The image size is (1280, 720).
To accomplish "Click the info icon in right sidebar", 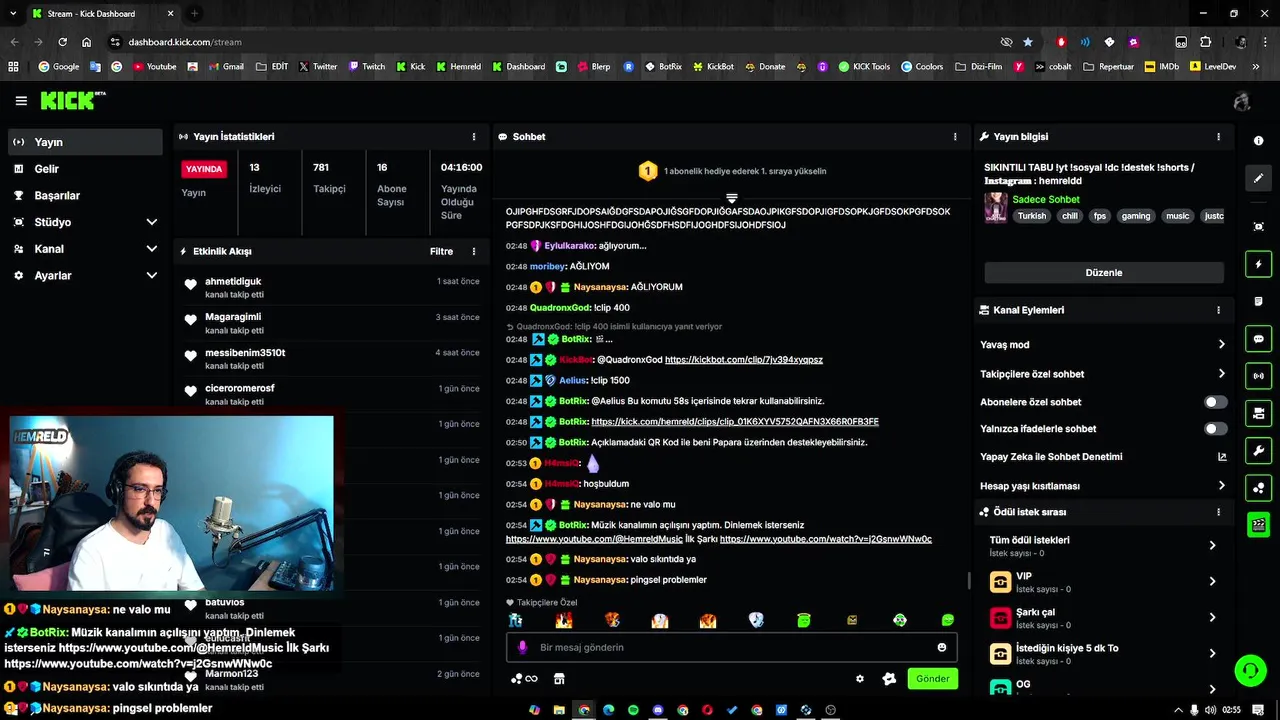I will [1259, 141].
